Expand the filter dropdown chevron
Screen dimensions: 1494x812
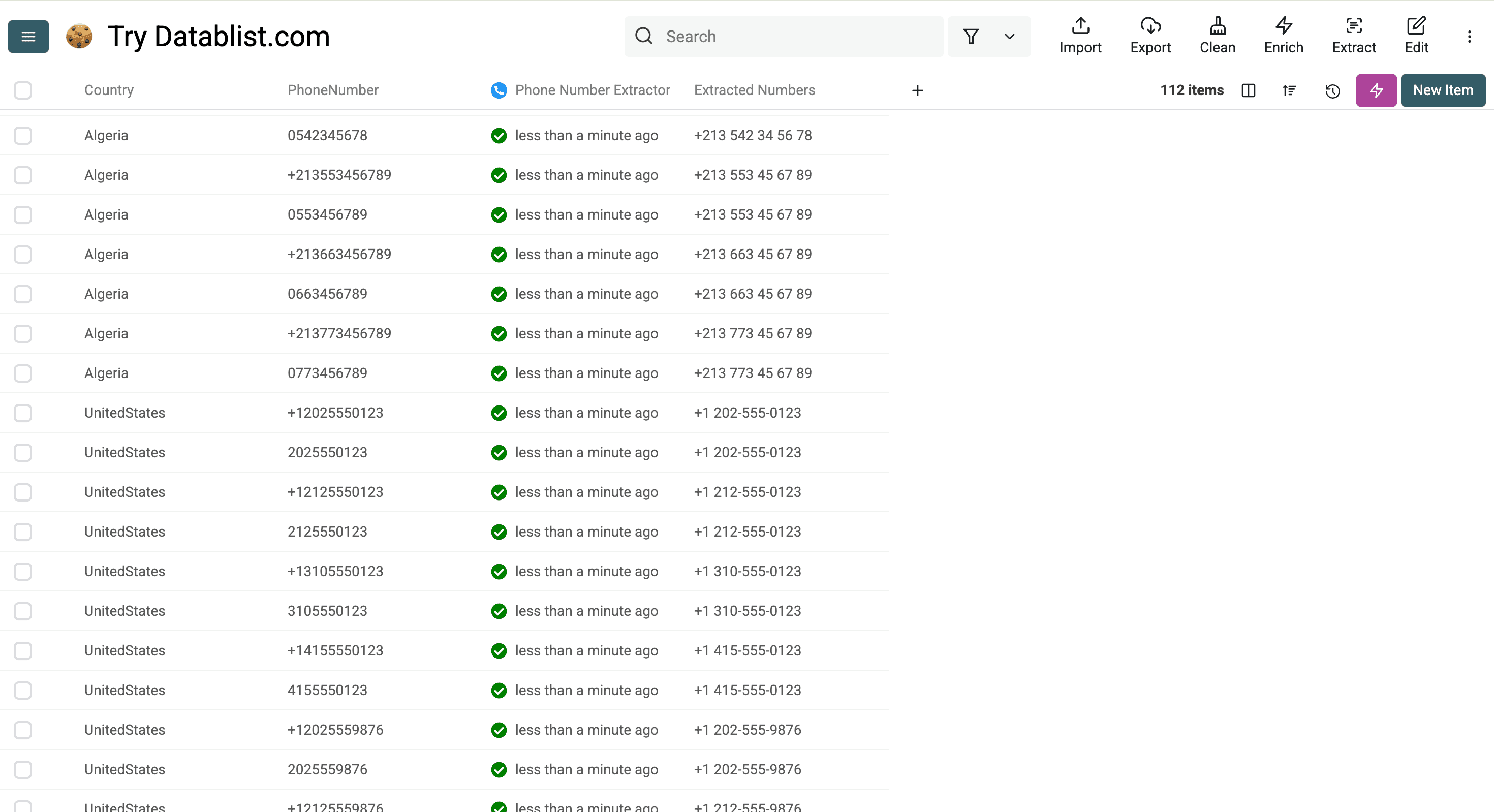(x=1009, y=37)
